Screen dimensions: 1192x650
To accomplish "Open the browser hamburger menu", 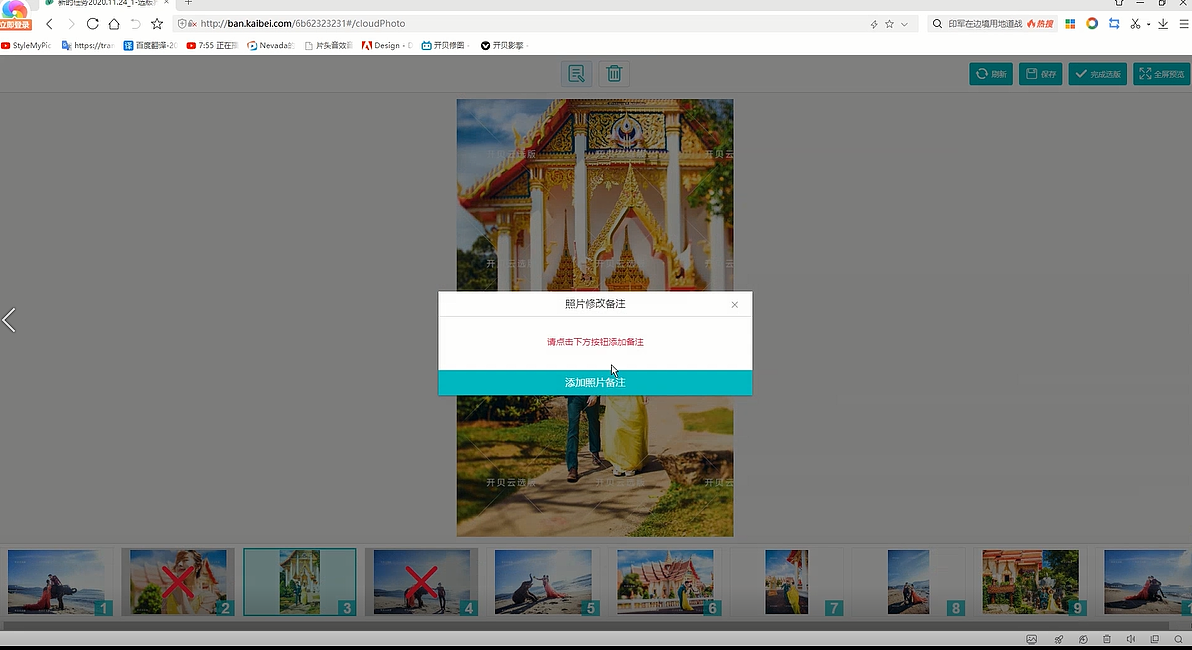I will click(x=1184, y=24).
